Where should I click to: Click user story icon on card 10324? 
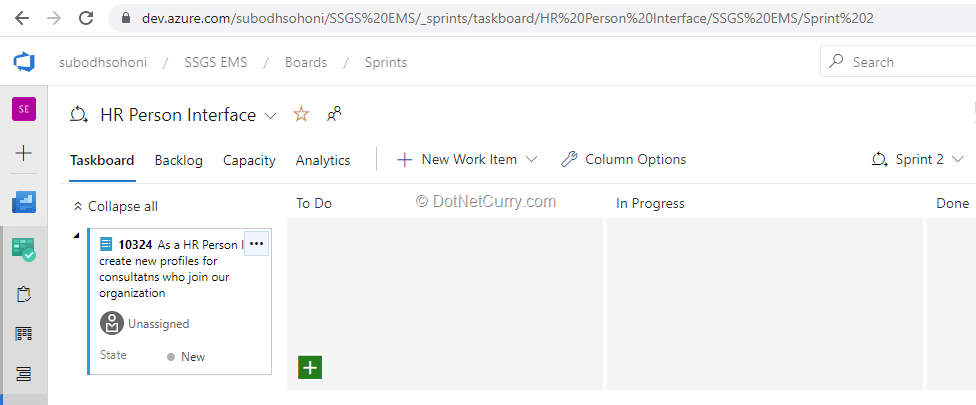[x=106, y=244]
